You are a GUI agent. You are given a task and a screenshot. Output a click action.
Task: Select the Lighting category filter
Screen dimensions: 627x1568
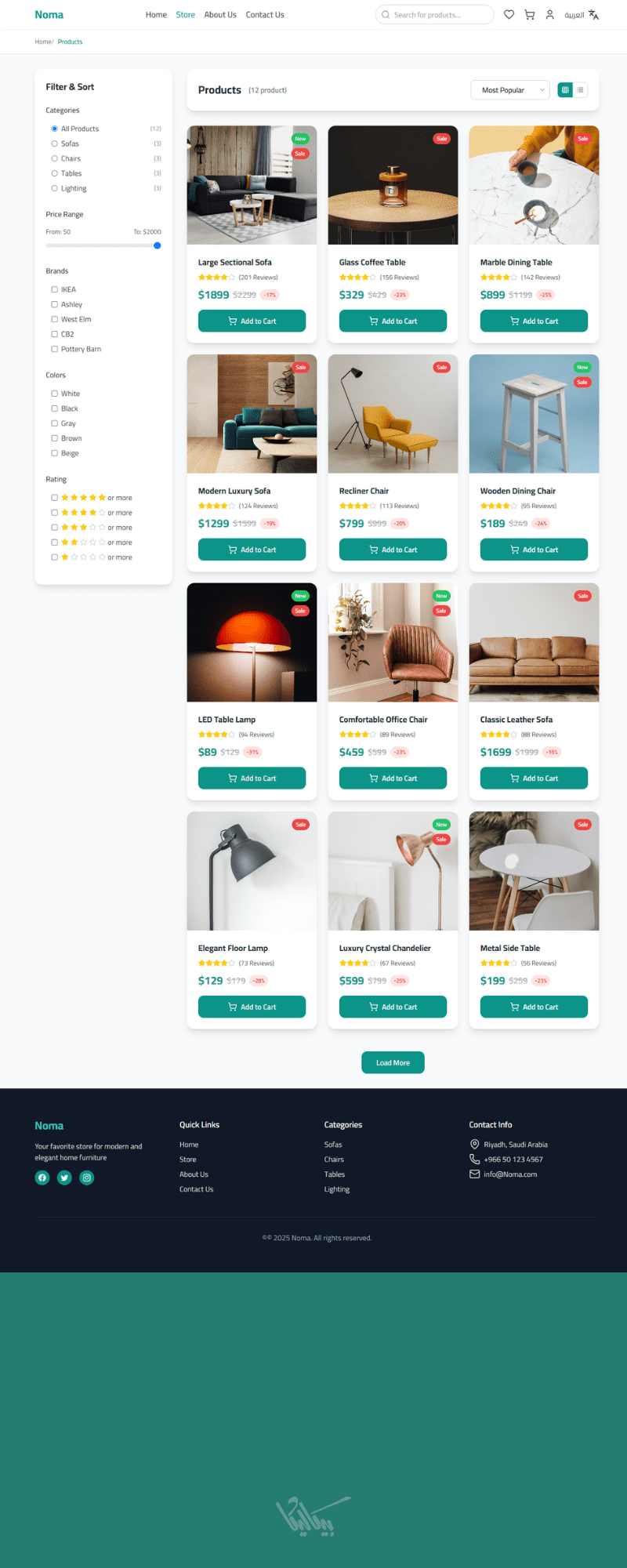pyautogui.click(x=54, y=188)
